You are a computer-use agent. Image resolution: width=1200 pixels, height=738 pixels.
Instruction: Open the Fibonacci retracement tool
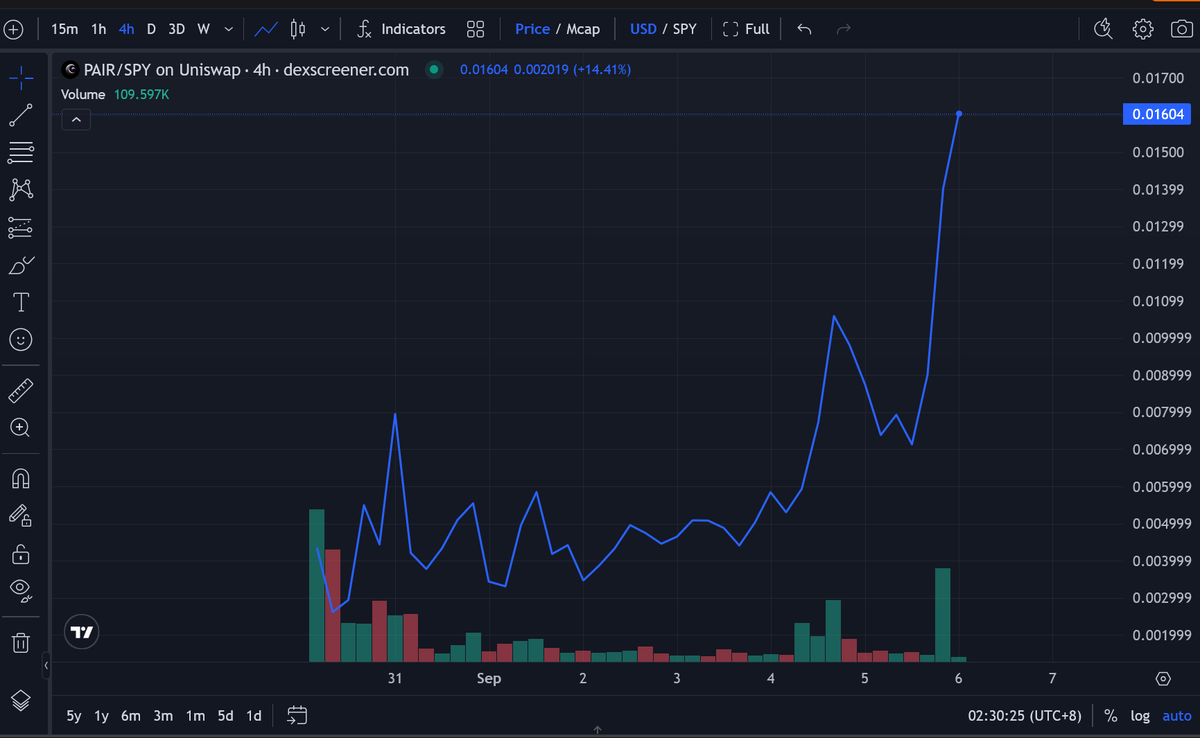(x=20, y=153)
